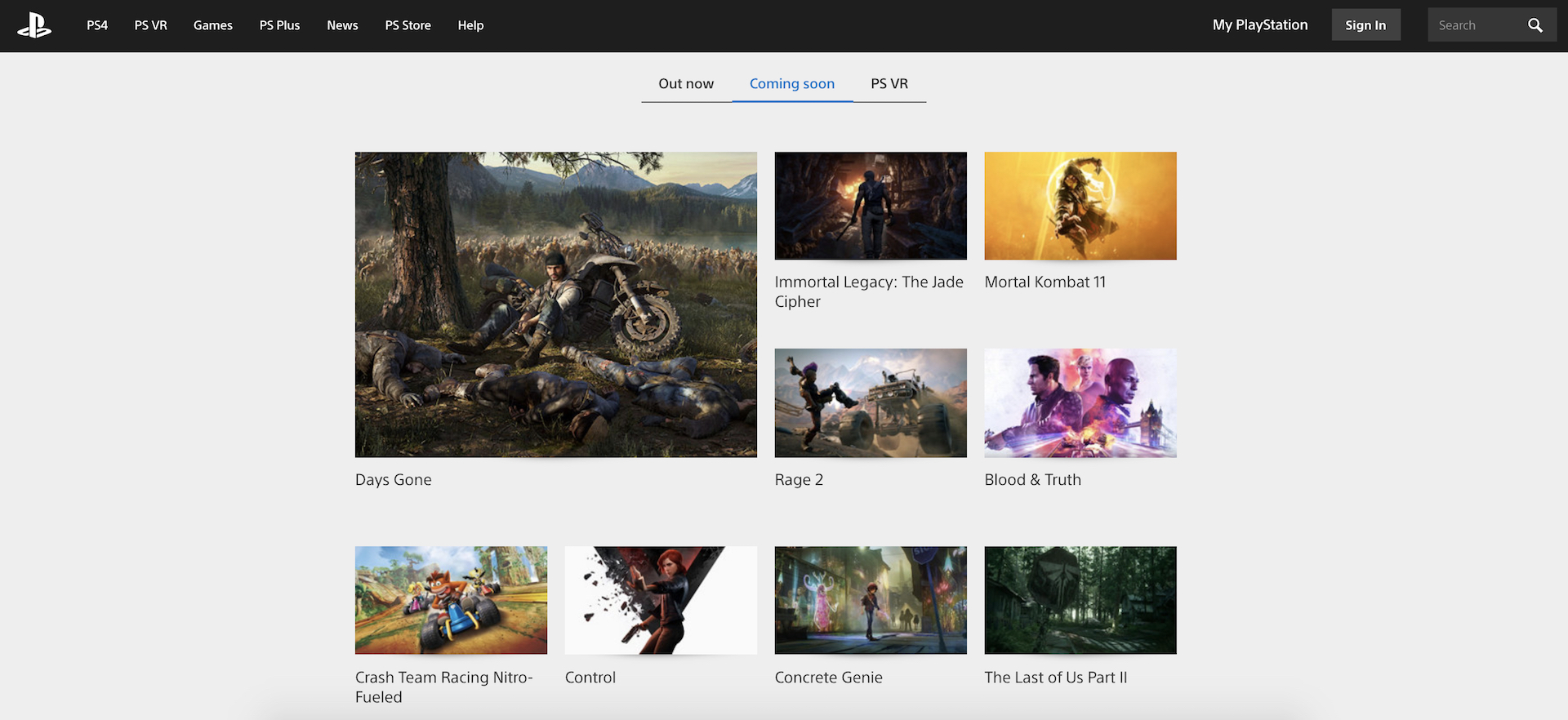Viewport: 1568px width, 720px height.
Task: Open The Last of Us Part II title link
Action: pyautogui.click(x=1055, y=678)
